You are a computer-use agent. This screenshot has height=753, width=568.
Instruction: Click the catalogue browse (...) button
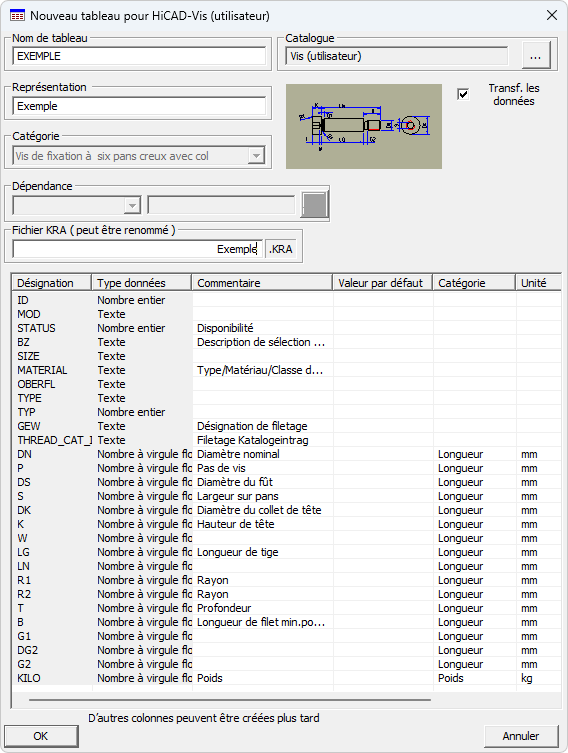pos(535,57)
